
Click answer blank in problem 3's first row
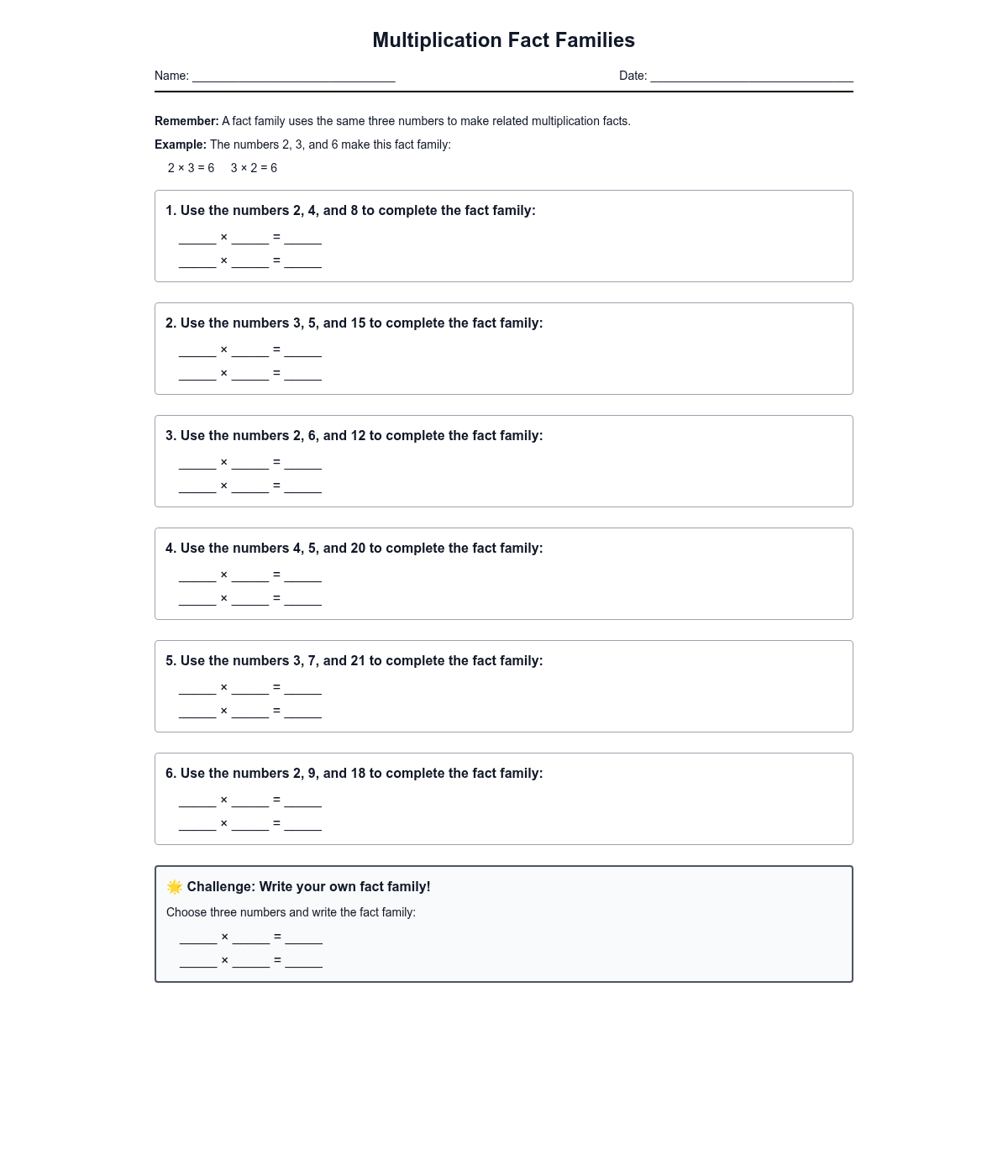click(x=303, y=463)
